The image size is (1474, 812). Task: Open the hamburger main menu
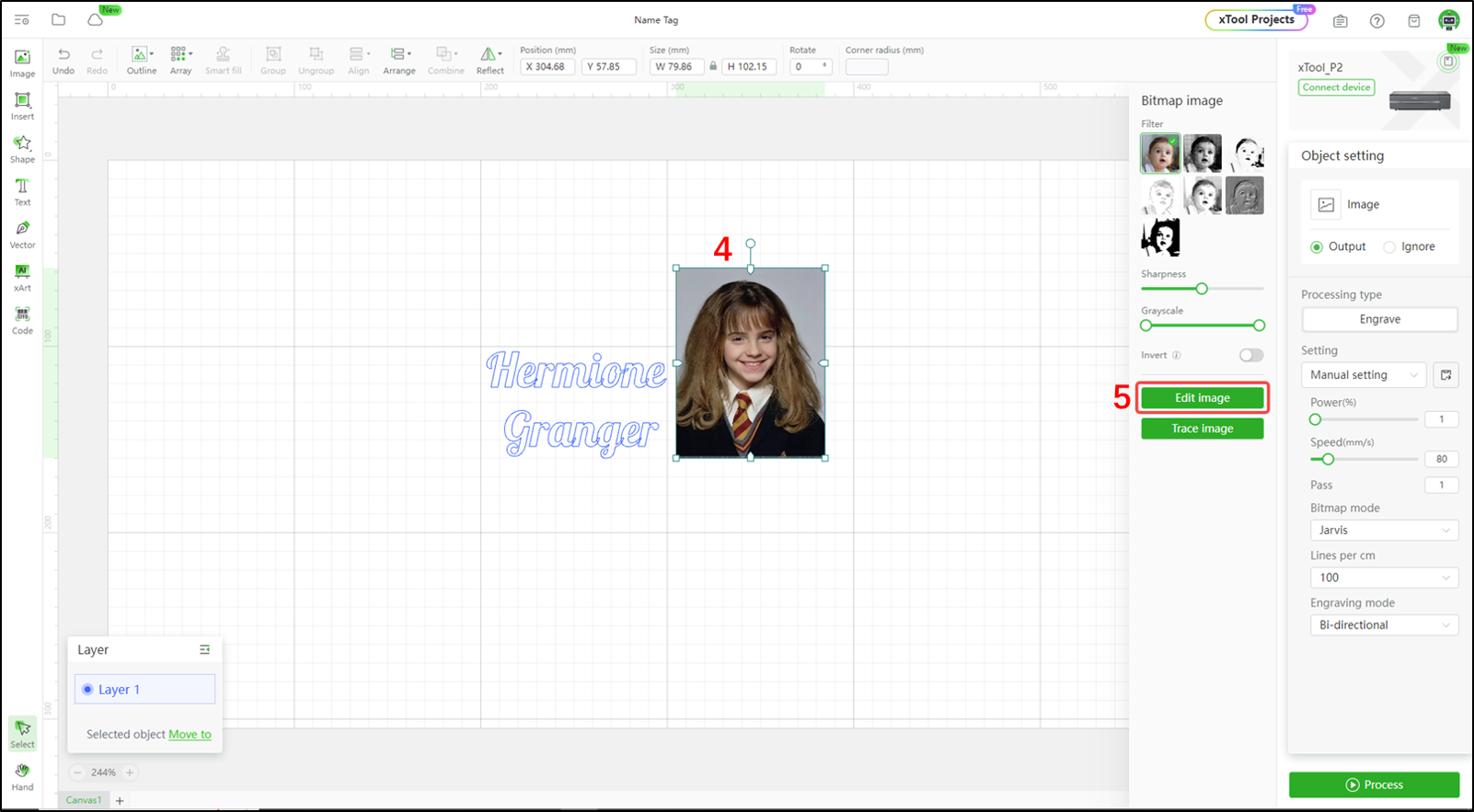pos(22,19)
